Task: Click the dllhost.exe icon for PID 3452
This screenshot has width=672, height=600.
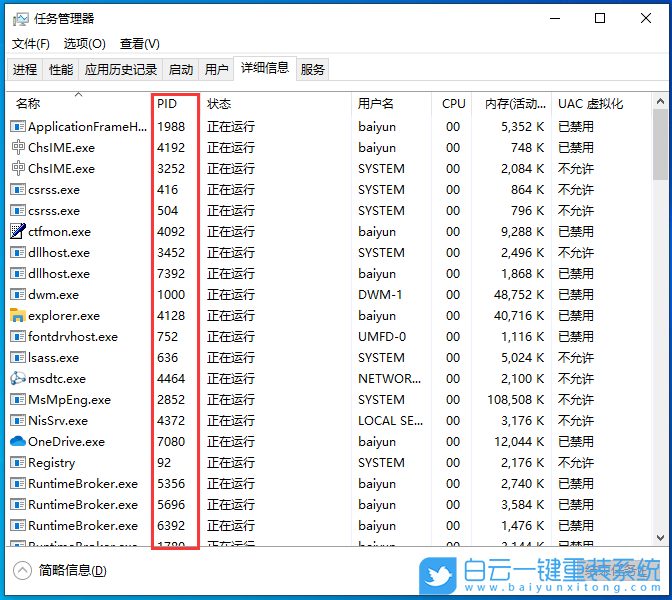Action: point(18,252)
